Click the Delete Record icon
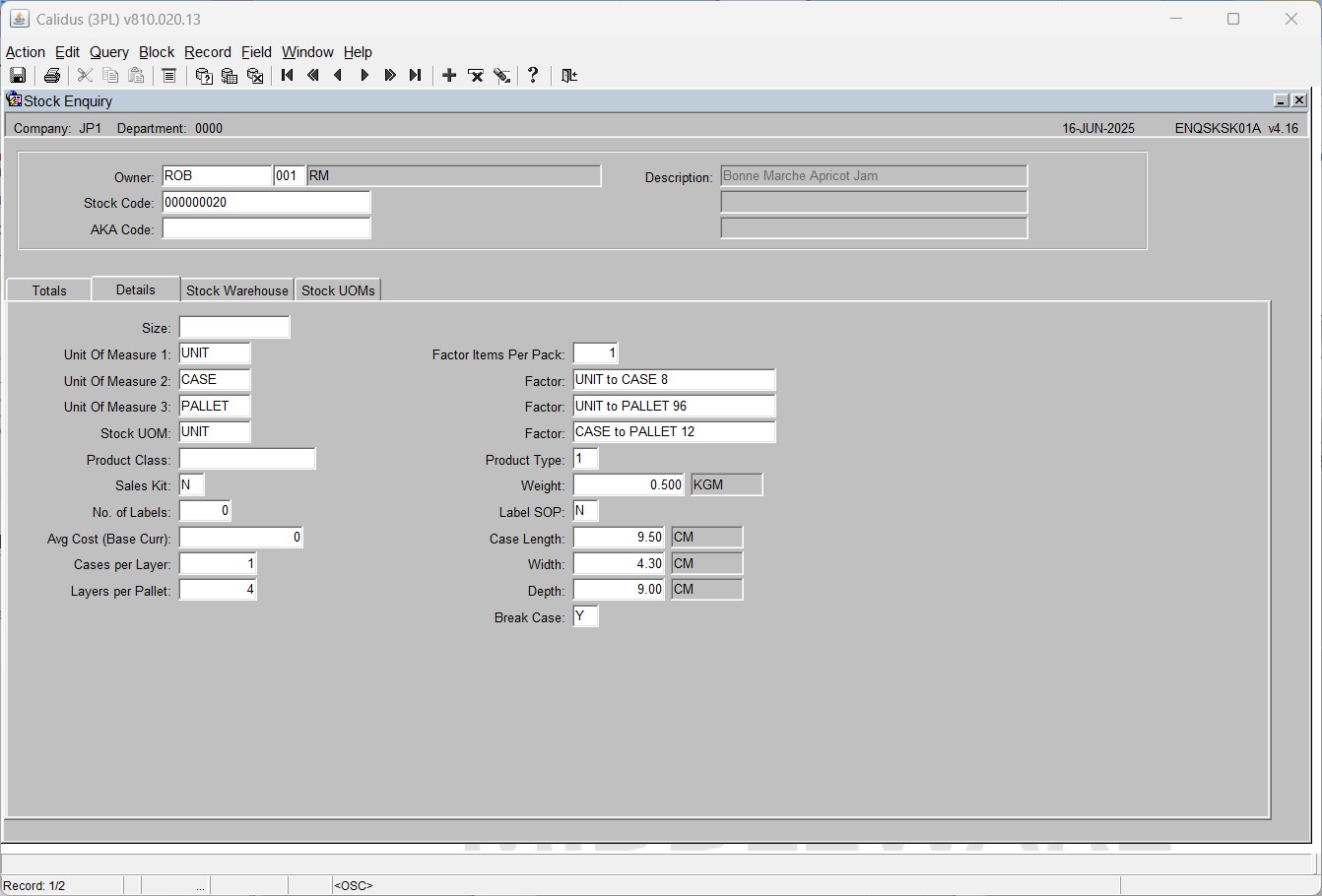The width and height of the screenshot is (1322, 896). coord(476,76)
